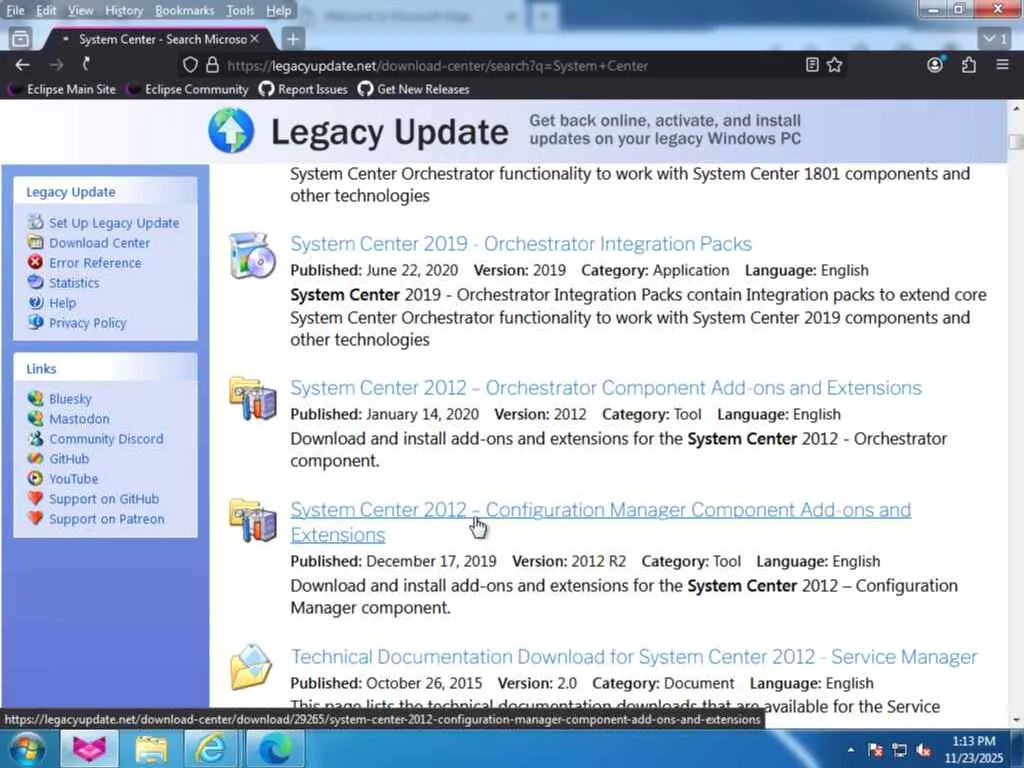Open Windows Explorer from taskbar
The height and width of the screenshot is (768, 1024).
[152, 748]
